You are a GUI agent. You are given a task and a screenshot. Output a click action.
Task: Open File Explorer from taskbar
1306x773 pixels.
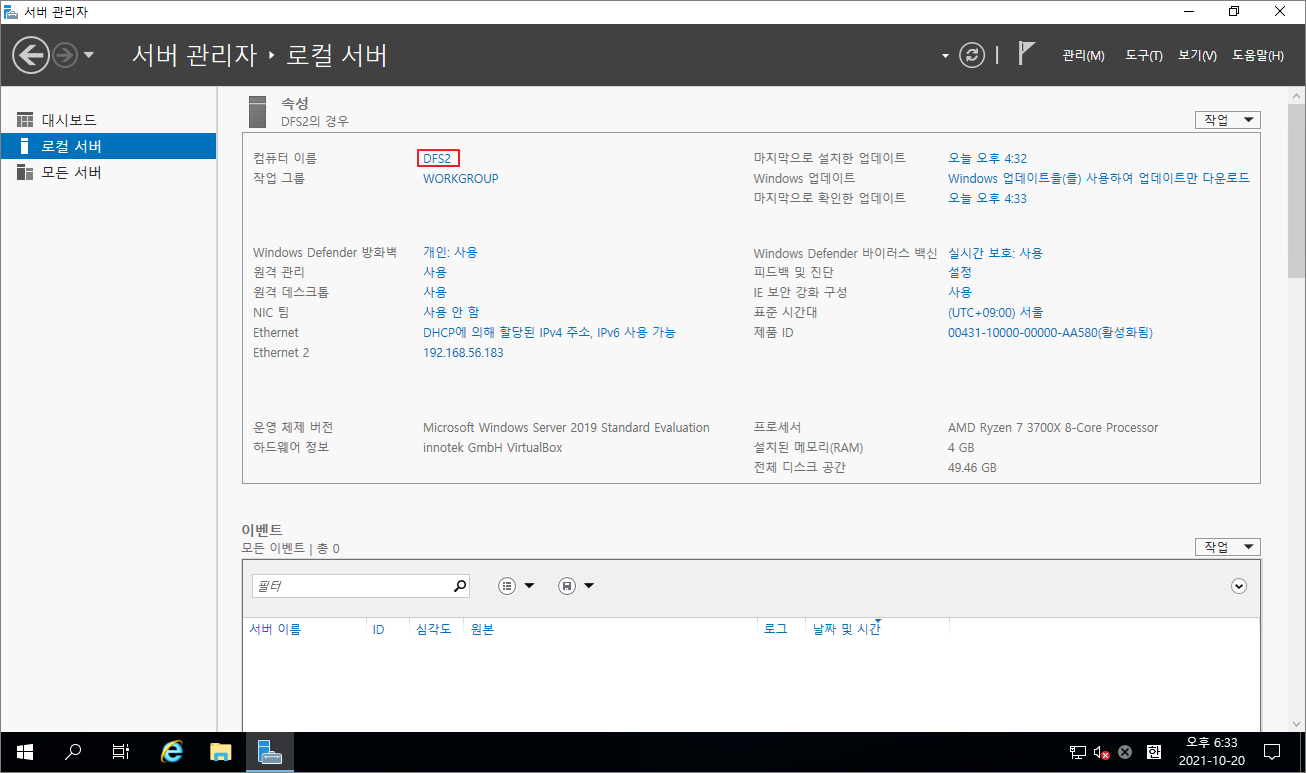pyautogui.click(x=221, y=752)
